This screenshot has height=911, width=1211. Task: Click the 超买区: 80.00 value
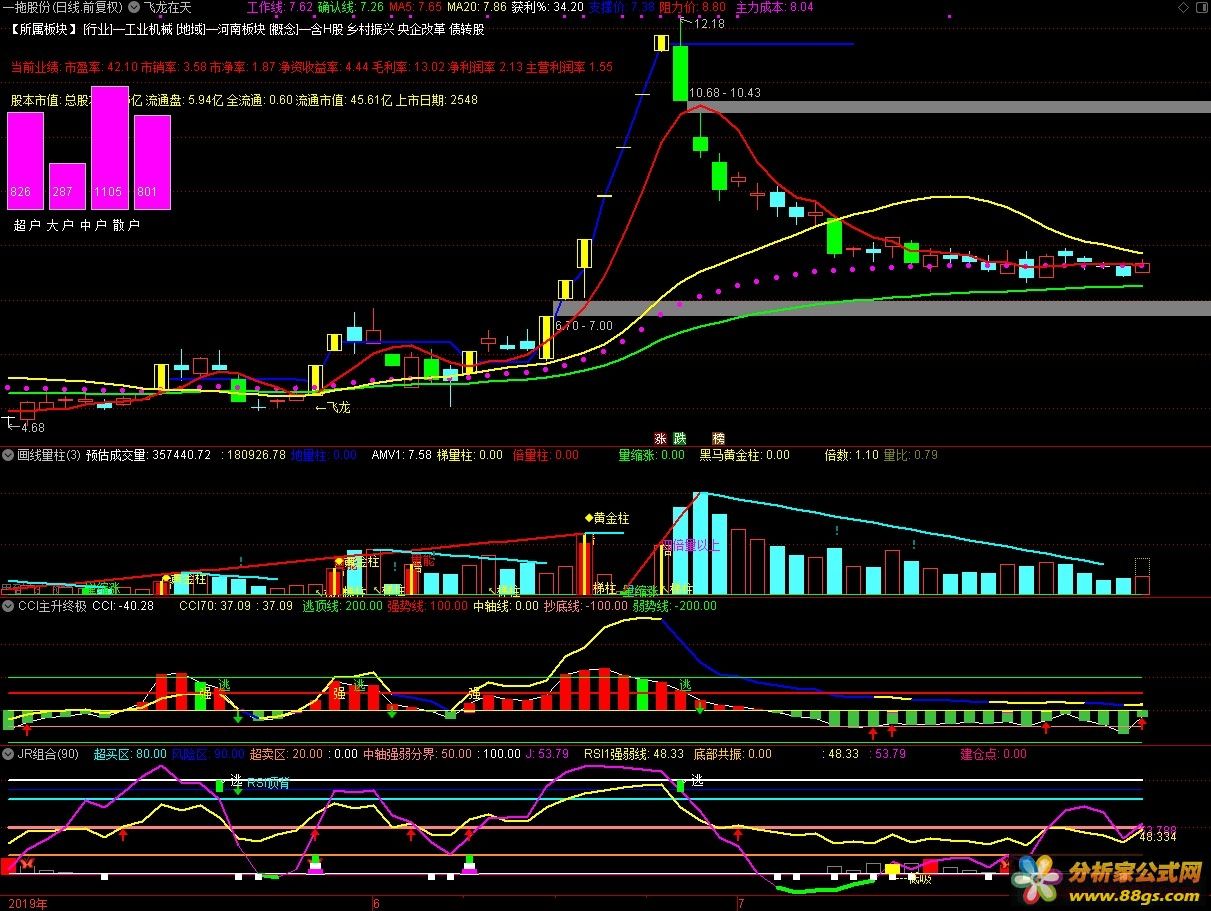pos(130,754)
